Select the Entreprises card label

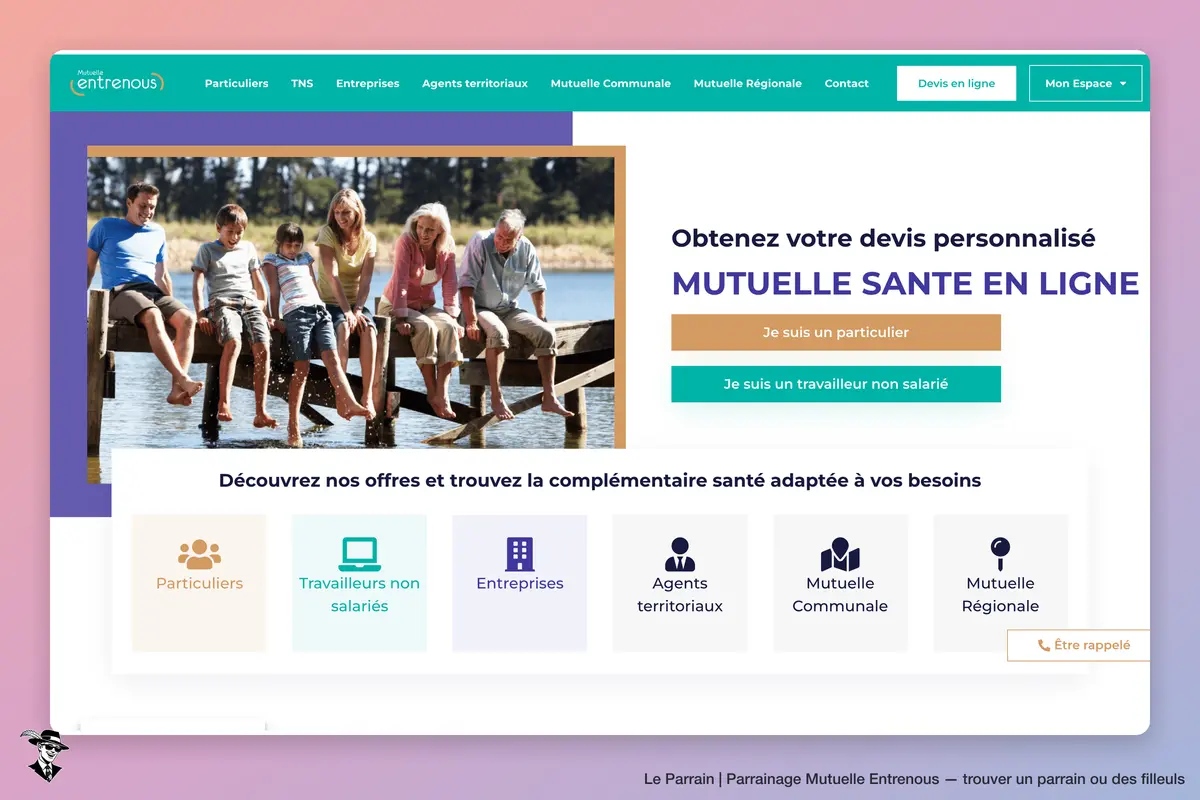(519, 583)
